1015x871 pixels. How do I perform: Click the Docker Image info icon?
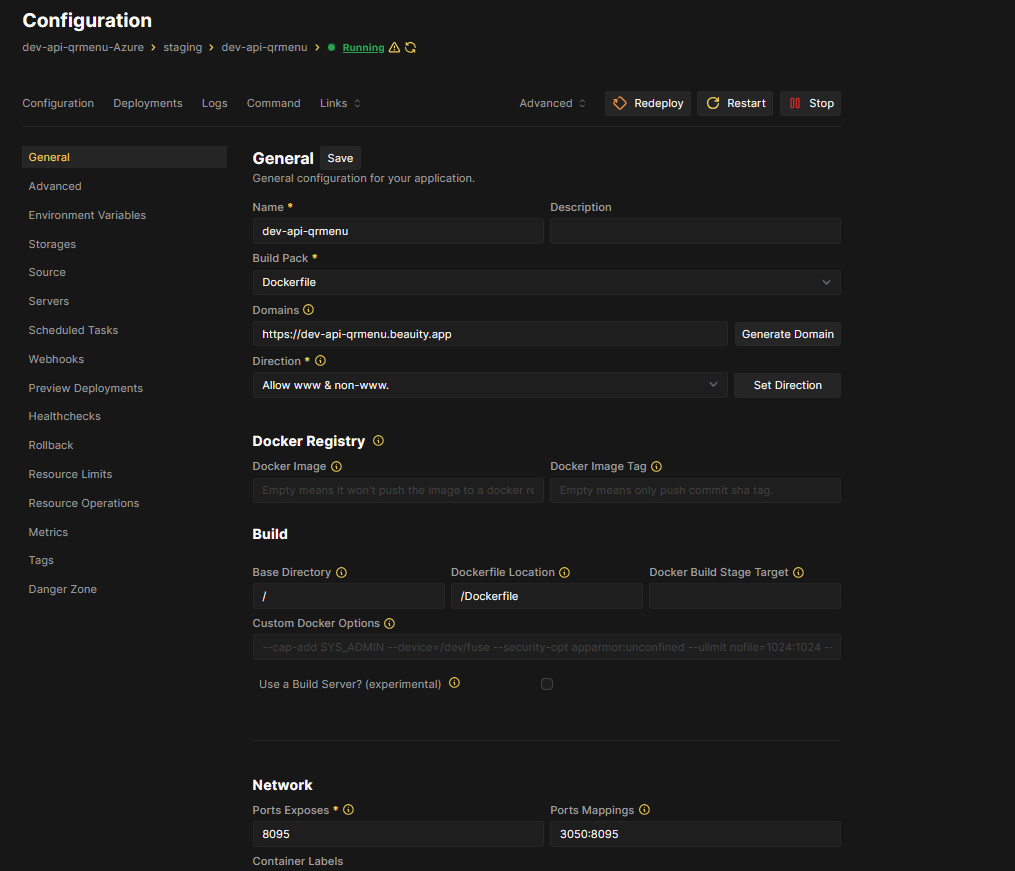337,467
